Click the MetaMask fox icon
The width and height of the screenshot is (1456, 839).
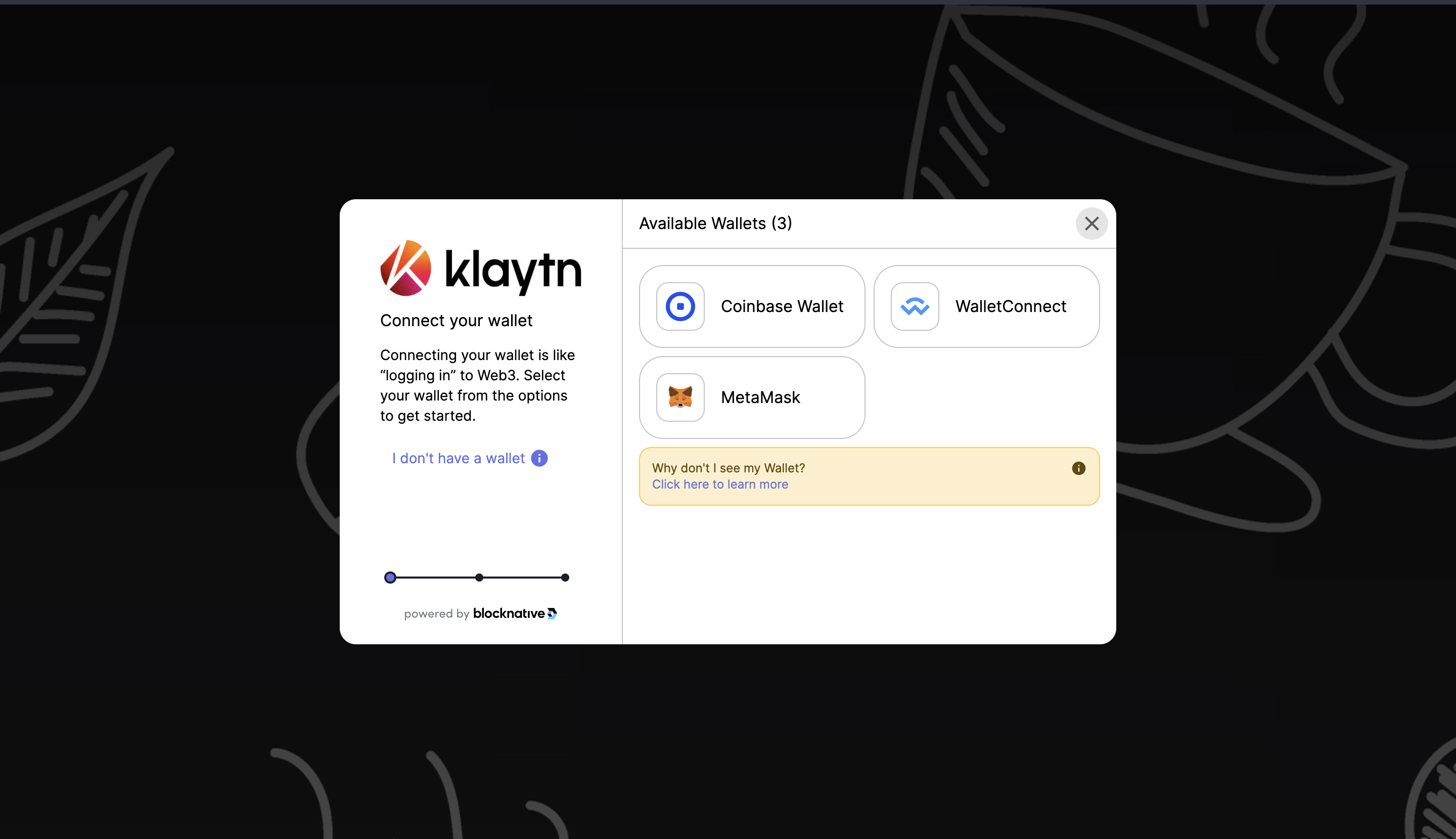point(680,397)
